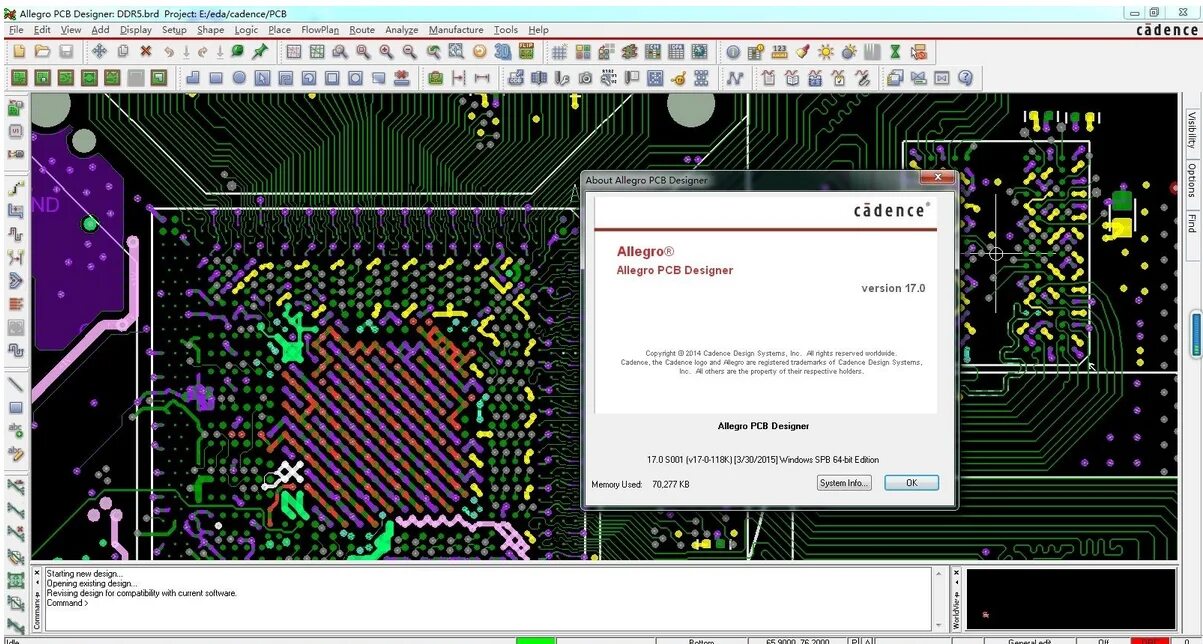This screenshot has height=644, width=1203.
Task: Click the 'Memory Used: 70,277 KB' text
Action: [640, 484]
